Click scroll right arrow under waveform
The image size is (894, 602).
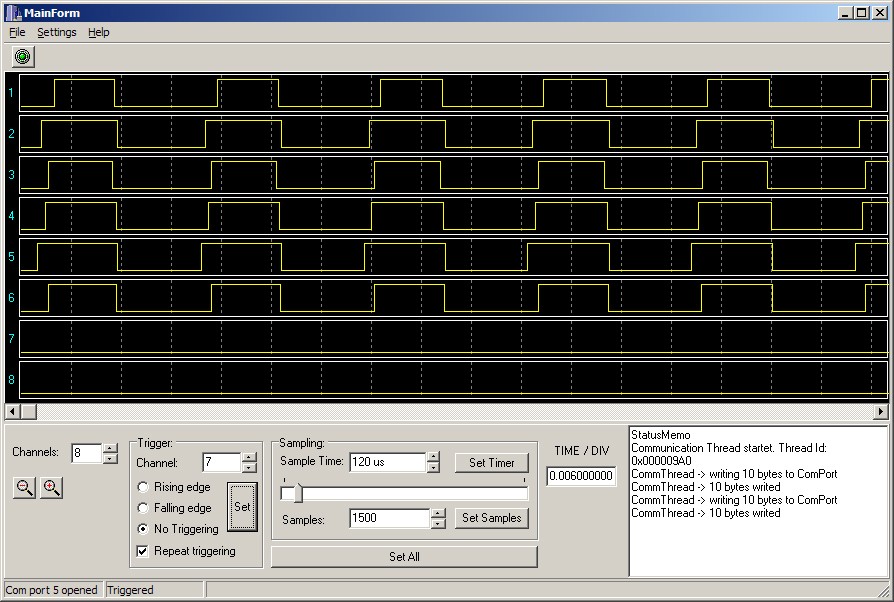[880, 411]
